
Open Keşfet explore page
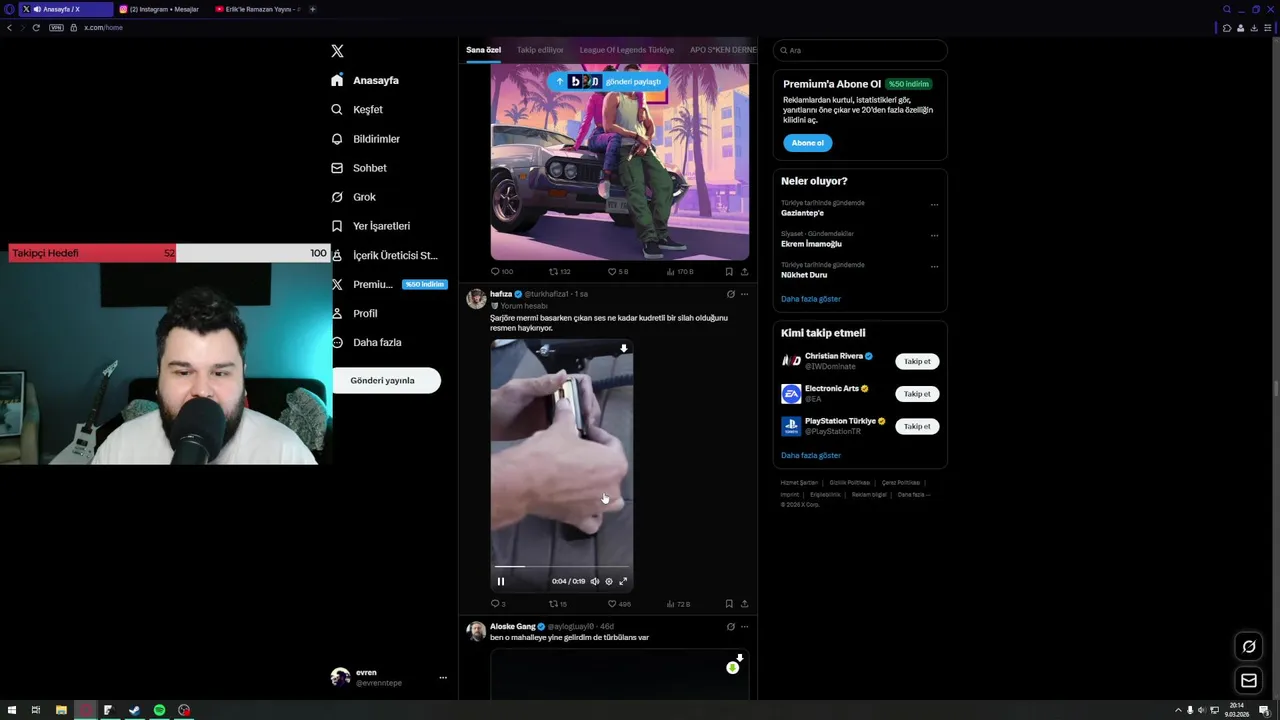coord(357,109)
